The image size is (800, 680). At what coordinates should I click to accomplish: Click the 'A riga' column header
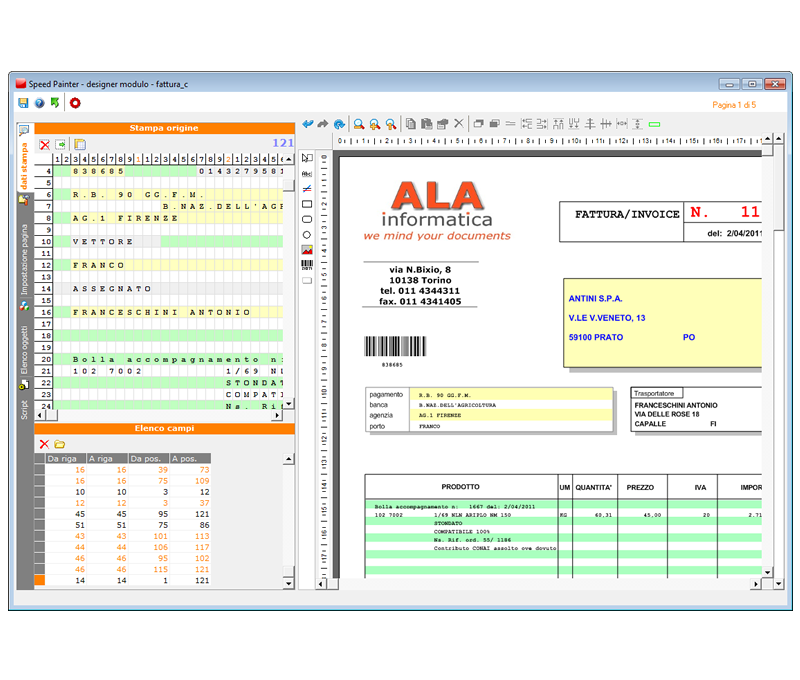point(107,459)
